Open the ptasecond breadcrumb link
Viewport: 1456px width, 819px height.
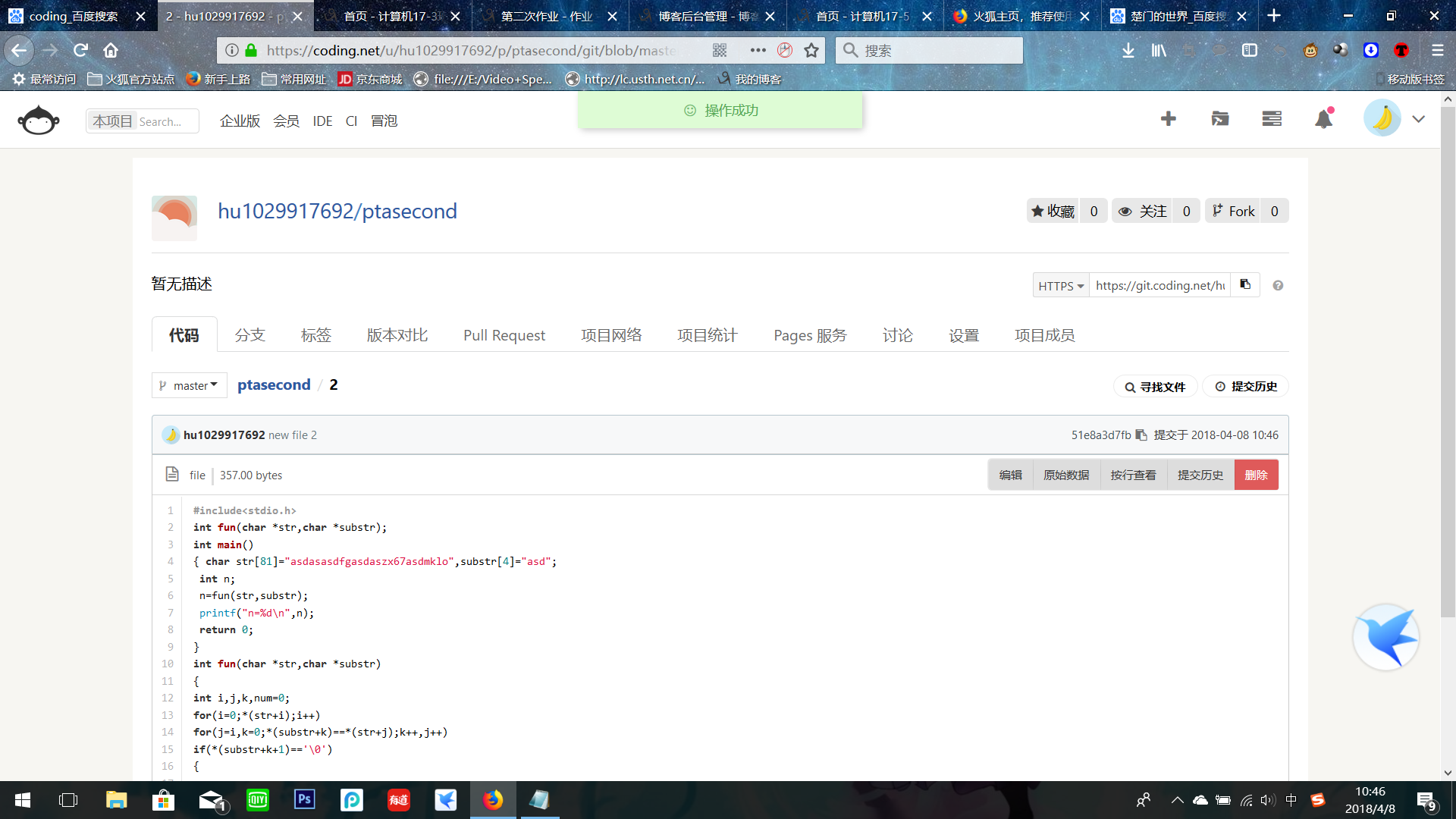coord(274,385)
